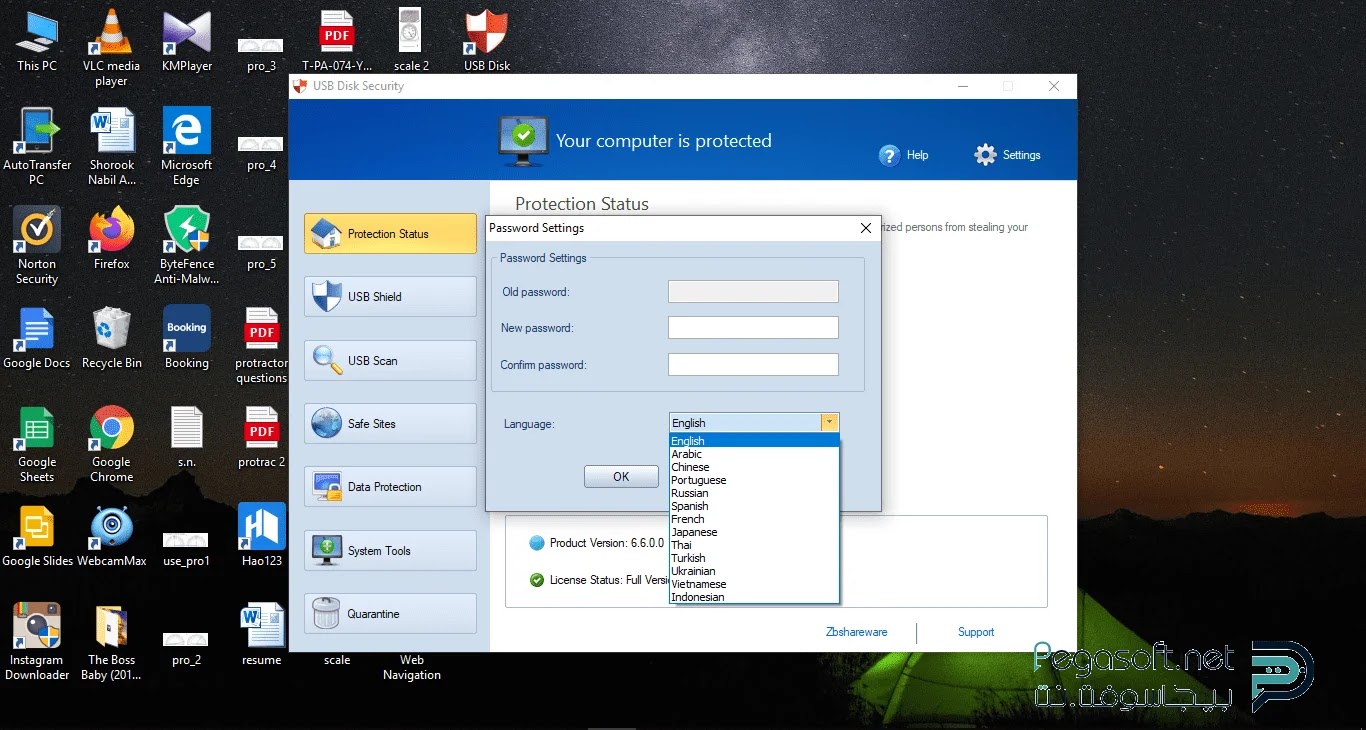Select ByteFence Anti-Malware desktop icon
The image size is (1366, 730).
click(x=187, y=245)
